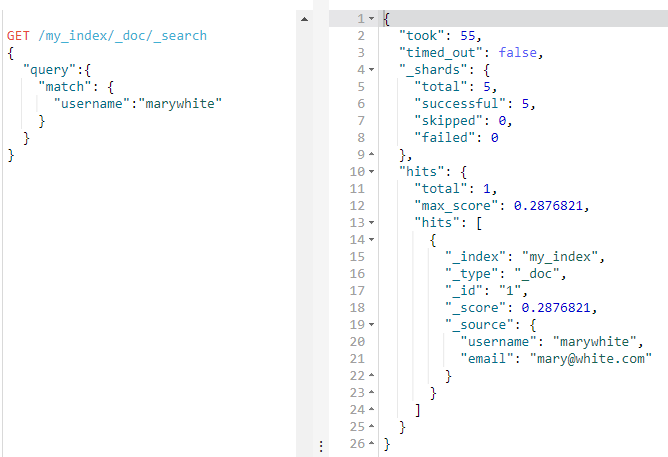The image size is (668, 457).
Task: Collapse the hit object on line 14
Action: click(371, 240)
